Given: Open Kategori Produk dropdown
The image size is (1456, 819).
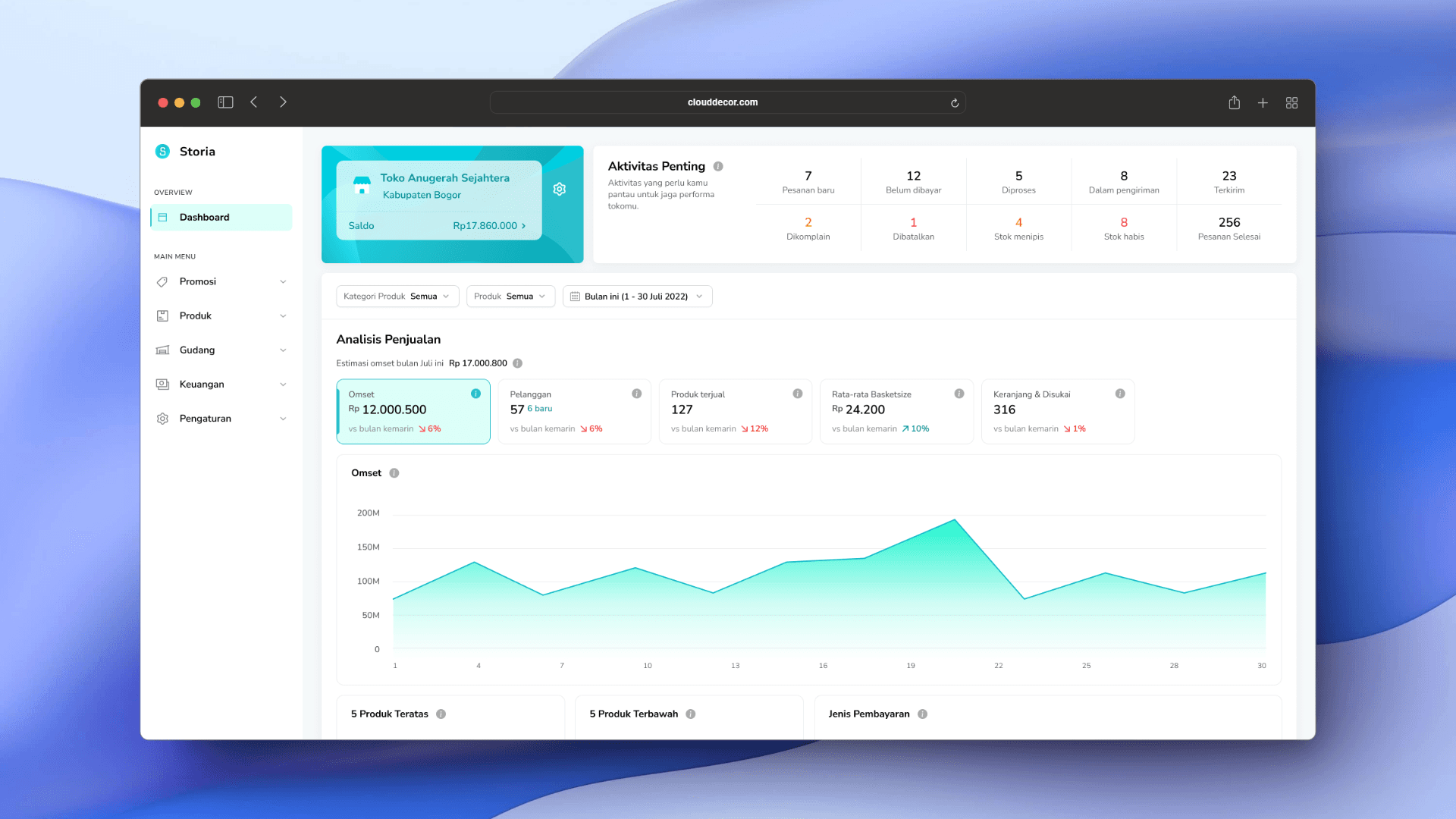Looking at the screenshot, I should coord(397,297).
